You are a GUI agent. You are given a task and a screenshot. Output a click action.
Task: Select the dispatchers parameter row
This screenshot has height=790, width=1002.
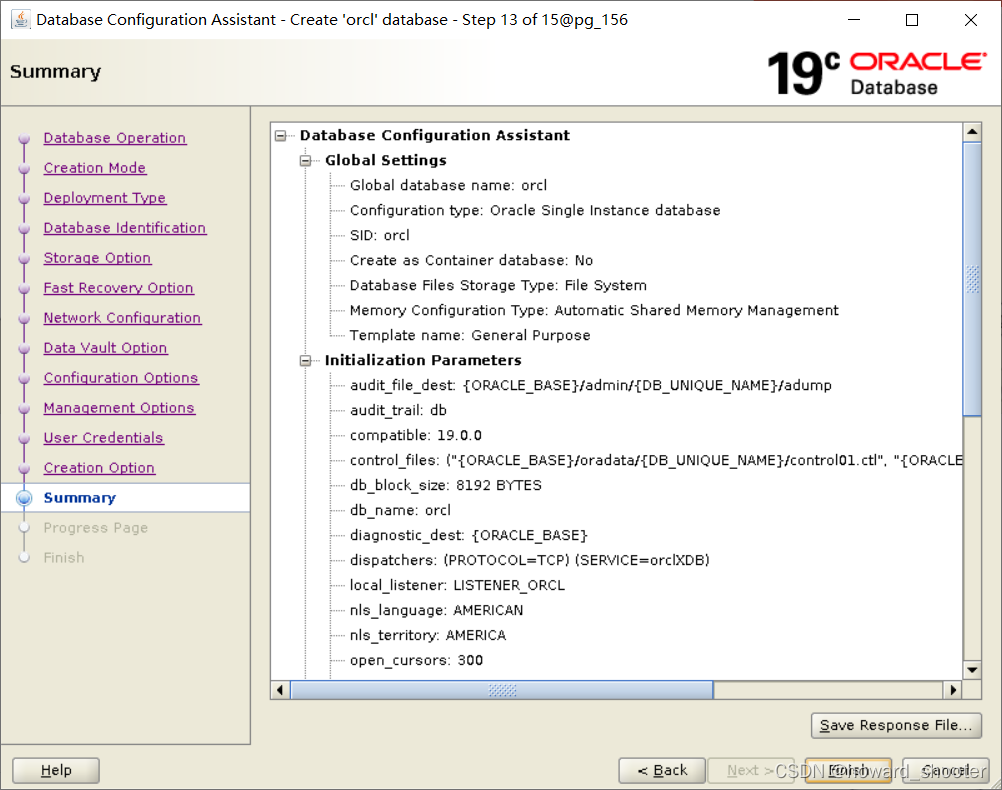tap(530, 560)
